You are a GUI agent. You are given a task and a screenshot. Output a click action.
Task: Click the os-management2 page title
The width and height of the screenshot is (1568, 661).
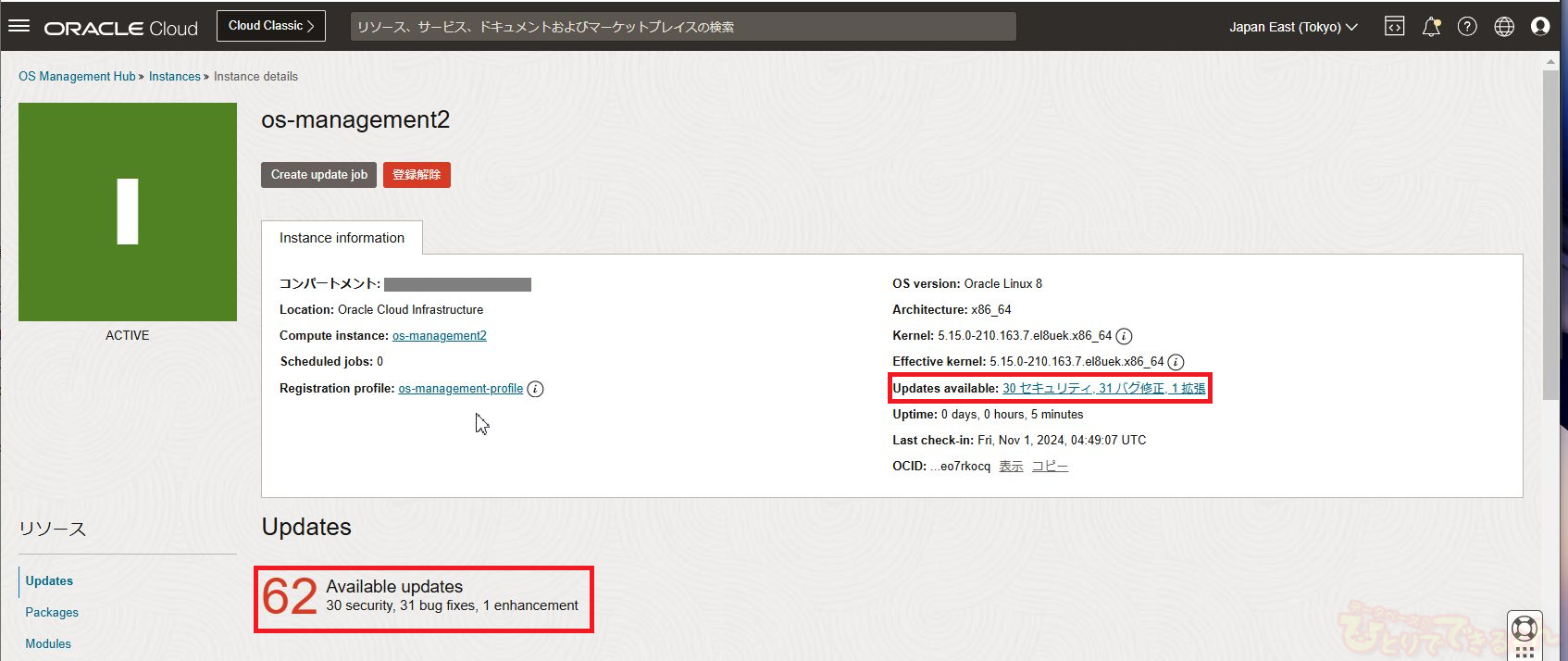click(355, 119)
